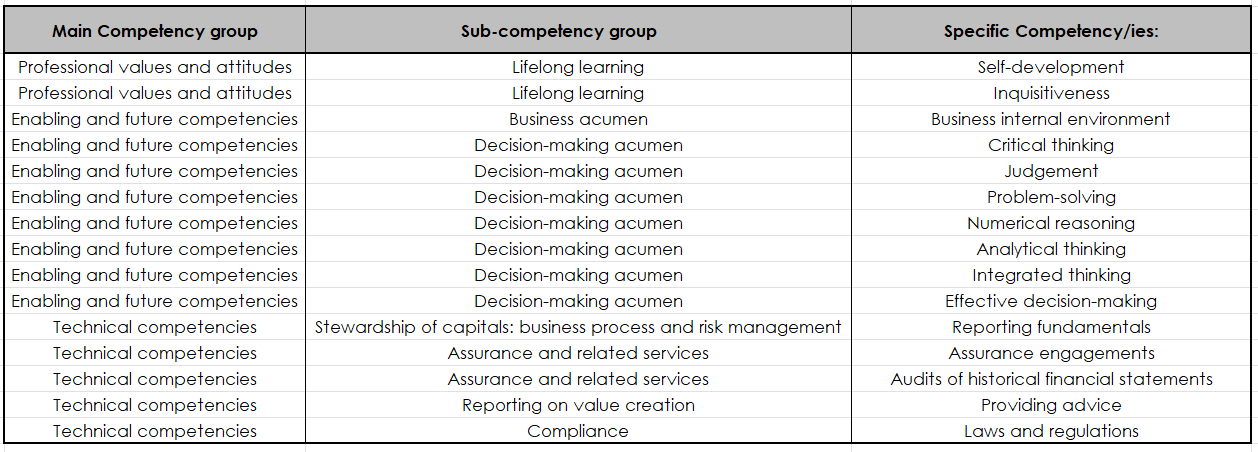
Task: Click the Business internal environment cell
Action: [1051, 119]
